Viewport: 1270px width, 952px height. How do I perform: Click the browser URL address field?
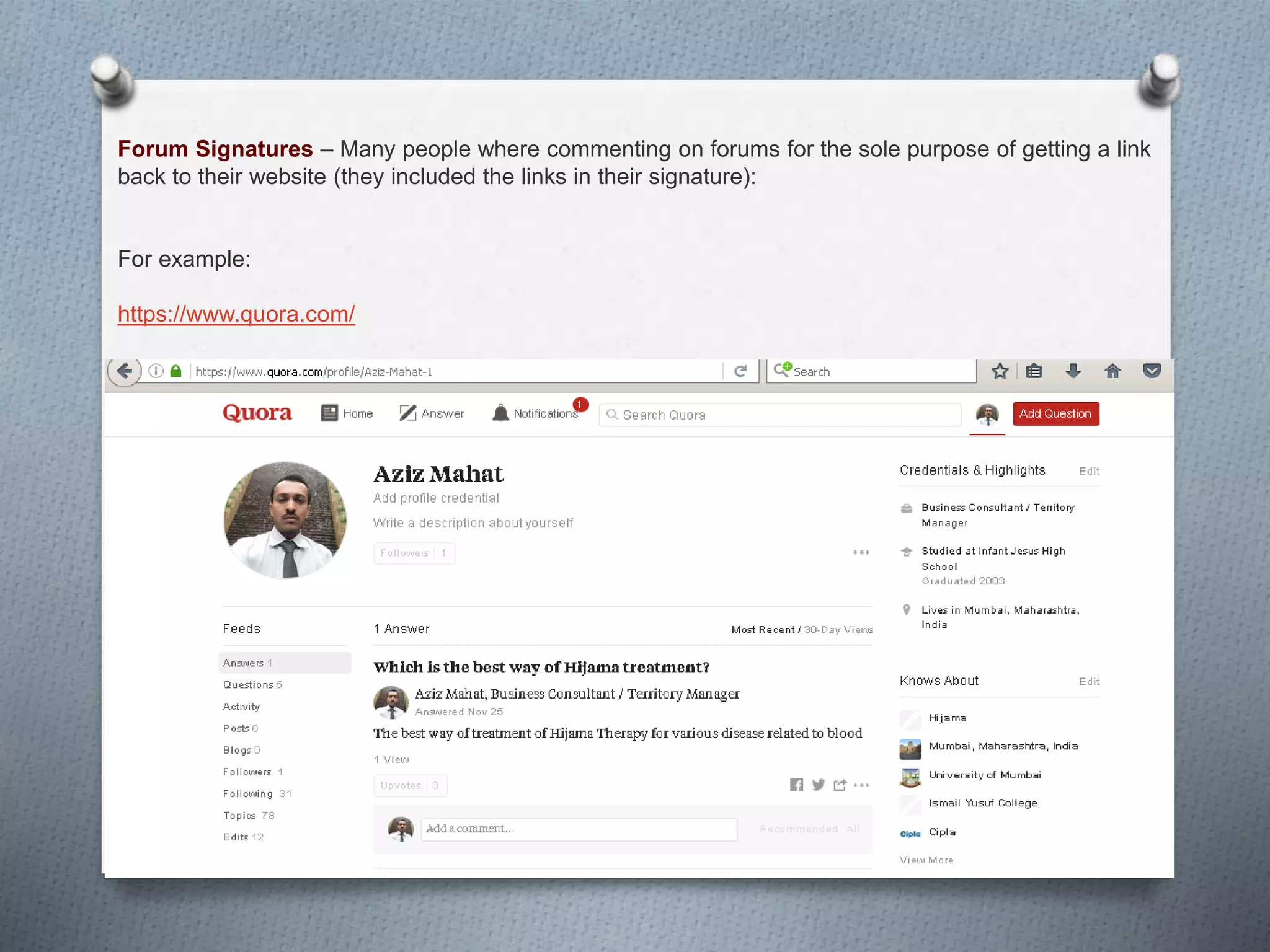click(456, 371)
